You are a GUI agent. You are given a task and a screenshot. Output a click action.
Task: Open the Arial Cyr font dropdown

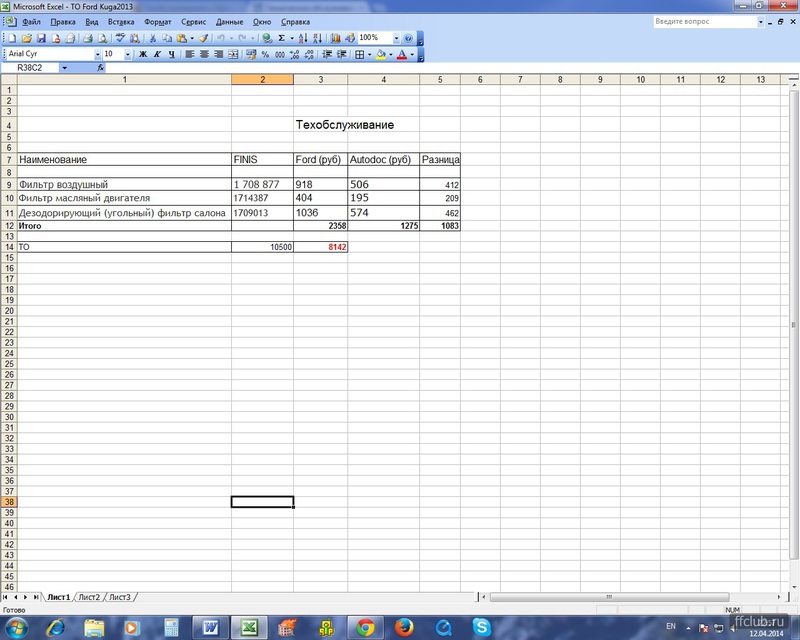tap(97, 54)
